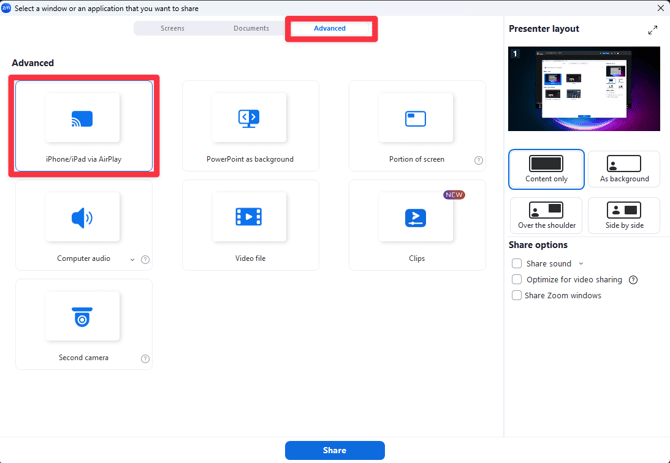This screenshot has height=463, width=670.
Task: Click the presenter layout preview thumbnail
Action: [x=584, y=89]
